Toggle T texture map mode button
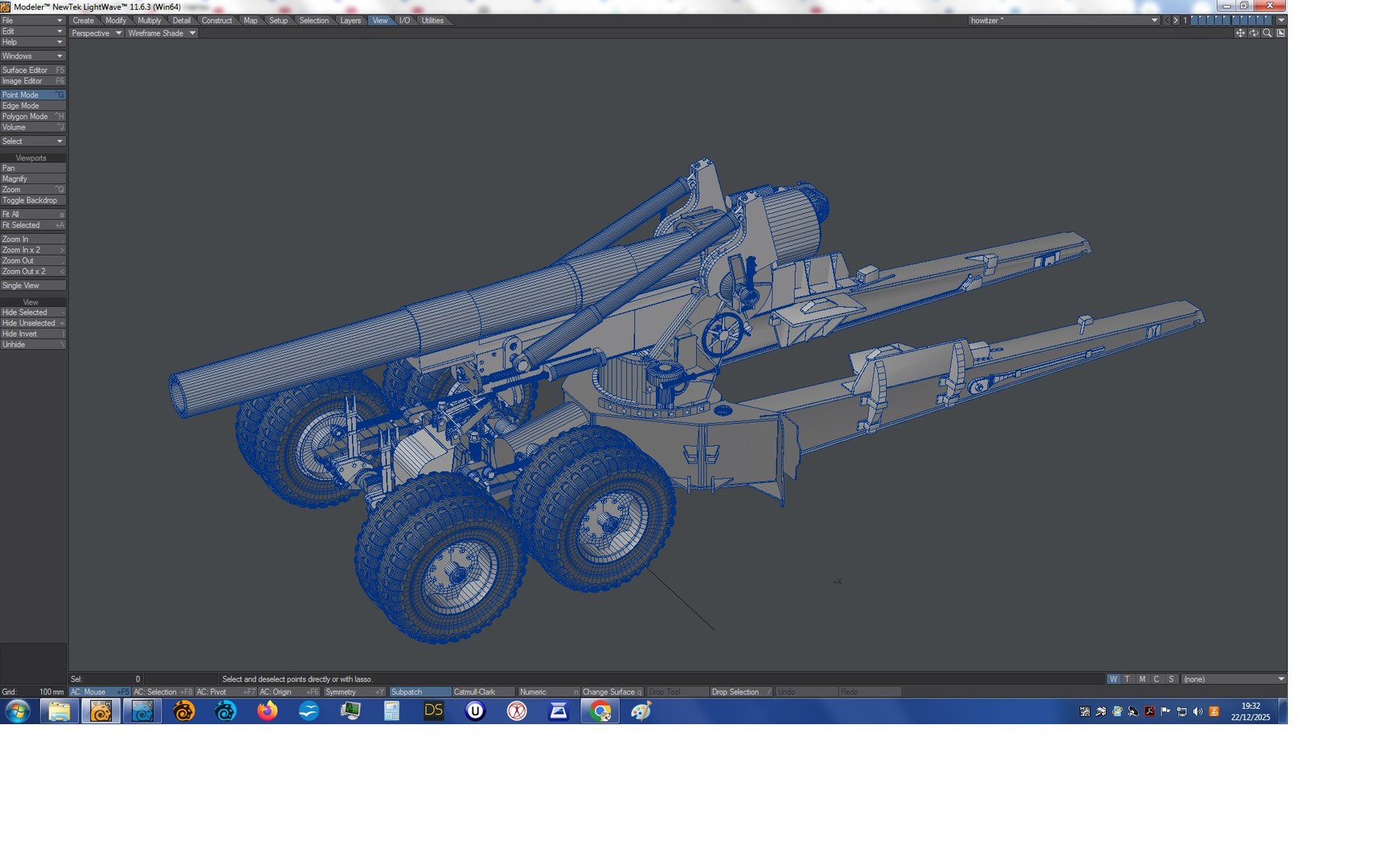 1128,679
